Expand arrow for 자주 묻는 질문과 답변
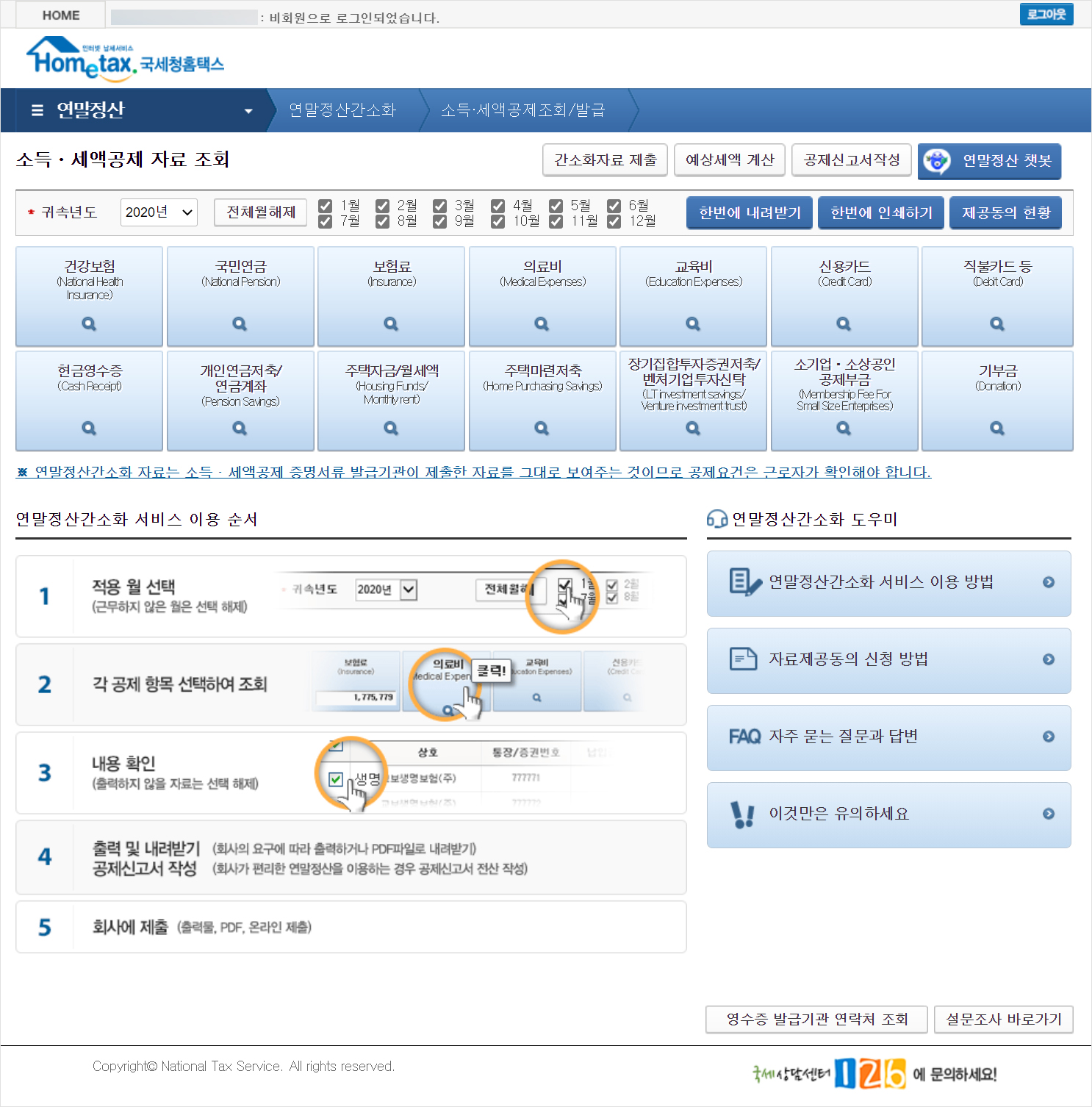Image resolution: width=1092 pixels, height=1107 pixels. click(x=1049, y=737)
